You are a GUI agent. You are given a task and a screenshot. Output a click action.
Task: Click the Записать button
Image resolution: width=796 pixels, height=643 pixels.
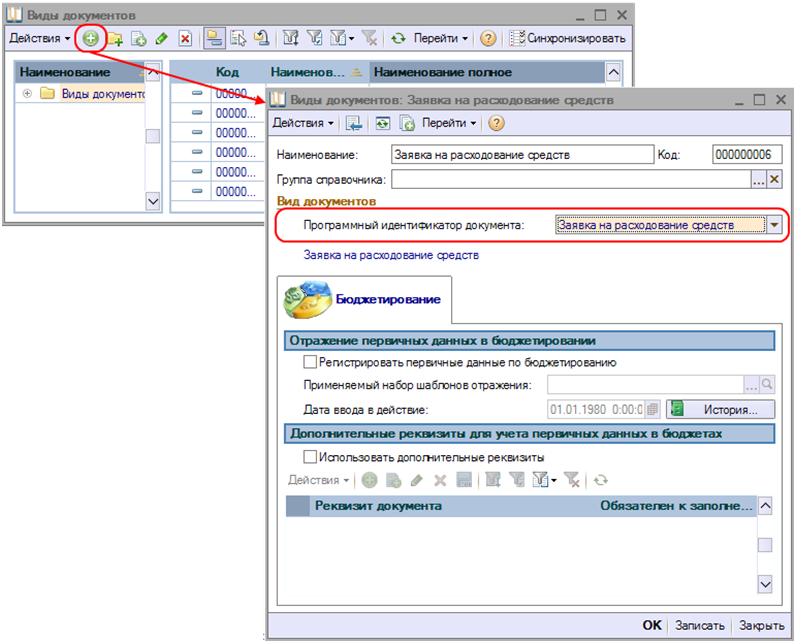coord(699,625)
